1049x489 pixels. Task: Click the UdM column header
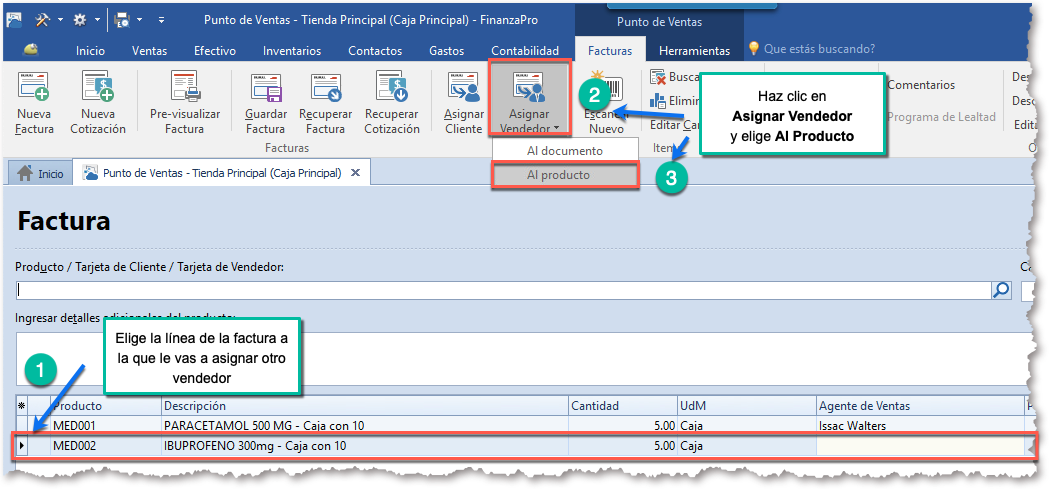click(x=747, y=405)
